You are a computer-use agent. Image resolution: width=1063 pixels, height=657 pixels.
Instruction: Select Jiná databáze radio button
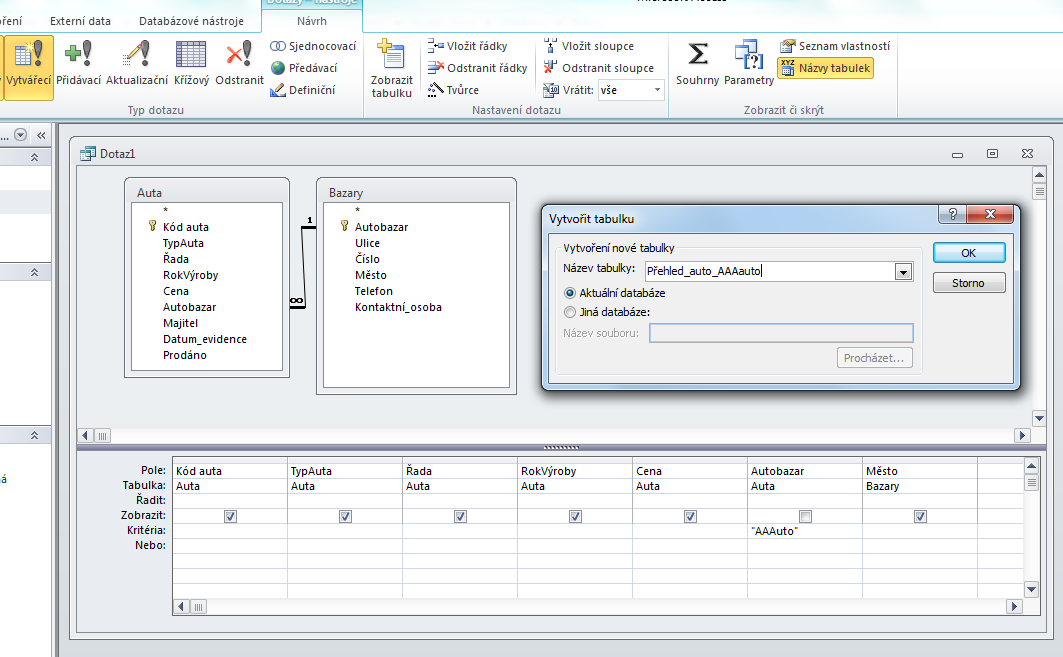[x=570, y=313]
